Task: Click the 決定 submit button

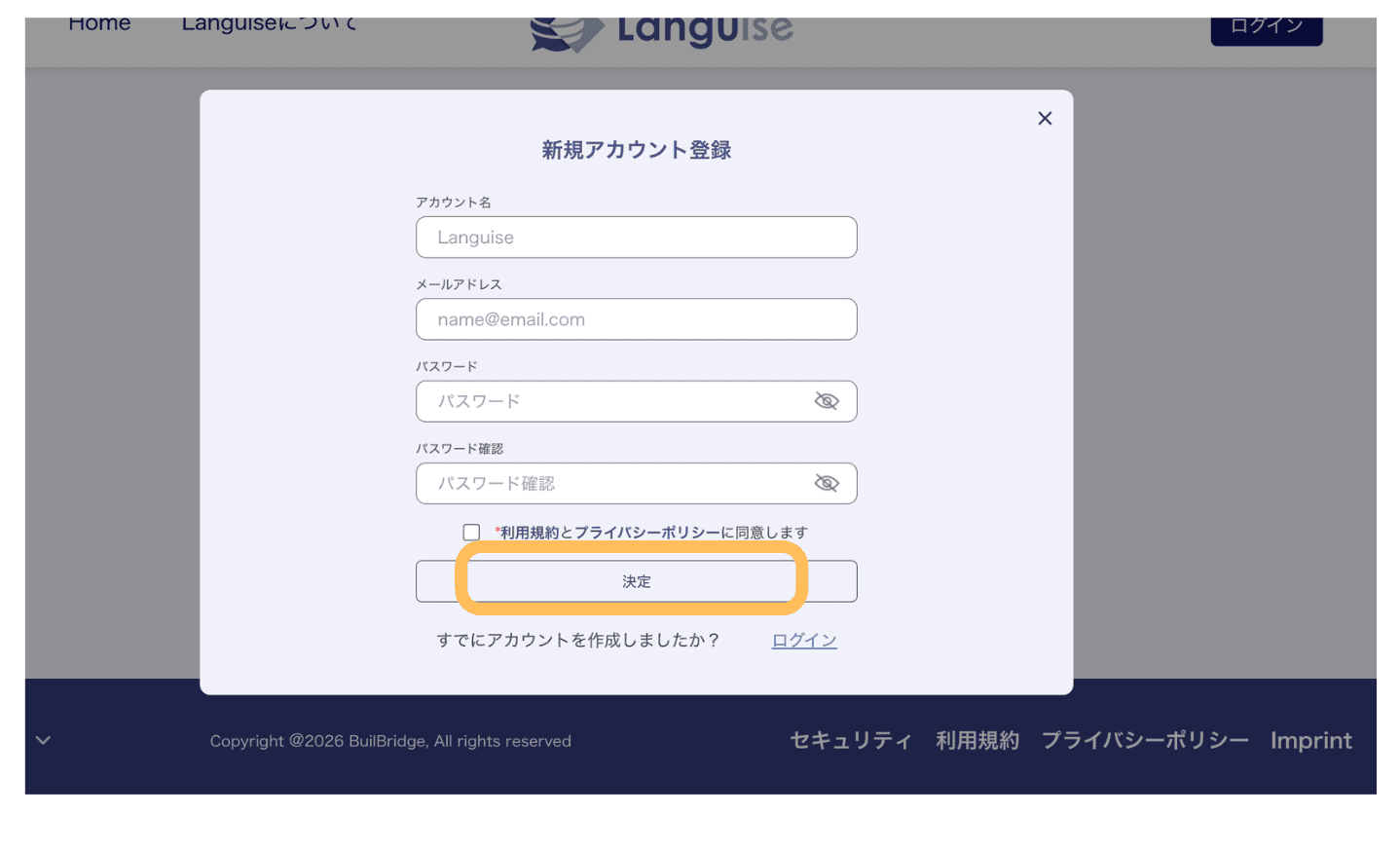Action: click(636, 581)
